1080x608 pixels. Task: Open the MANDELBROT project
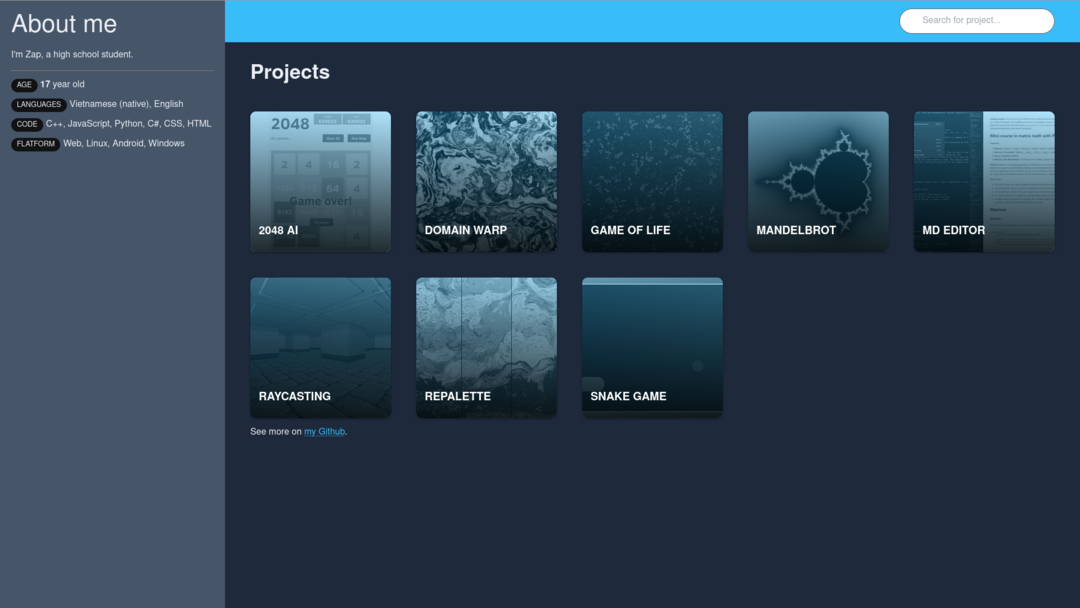pos(818,181)
